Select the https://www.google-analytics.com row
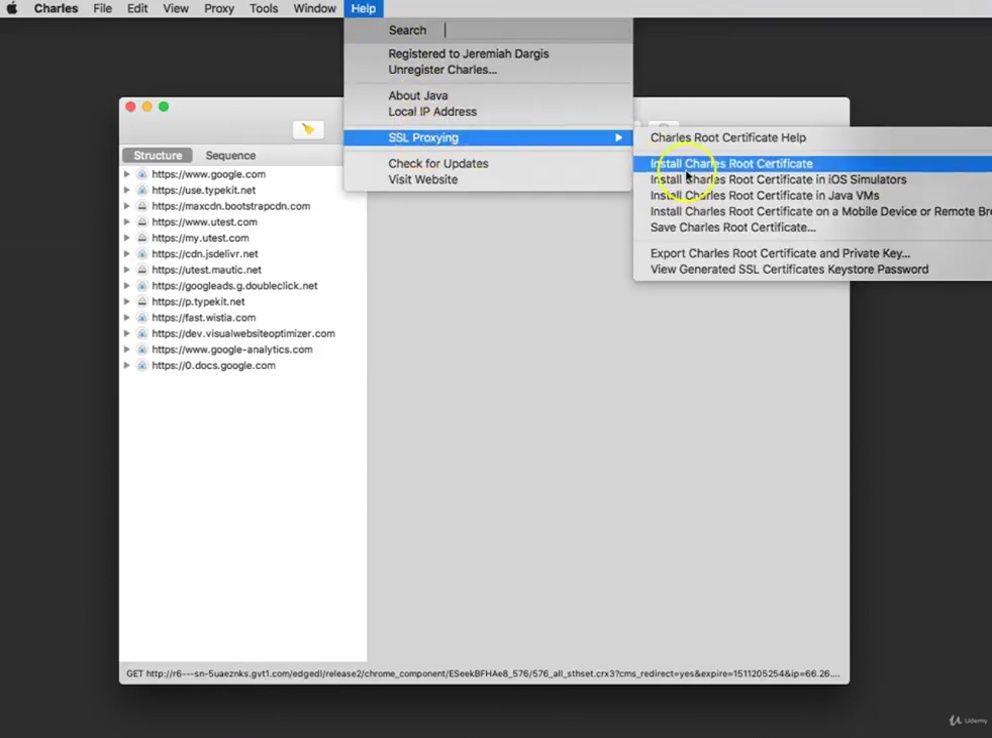 (x=243, y=349)
